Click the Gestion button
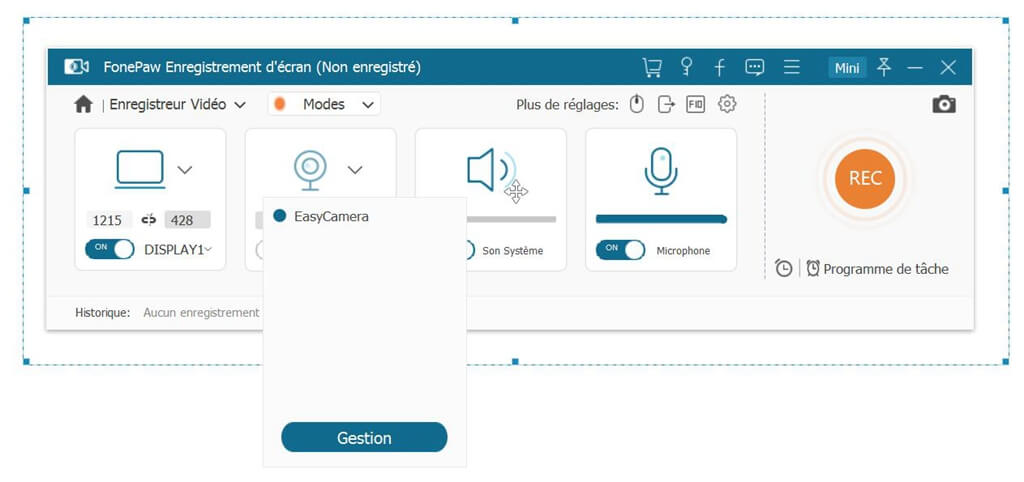The height and width of the screenshot is (482, 1024). pyautogui.click(x=364, y=438)
